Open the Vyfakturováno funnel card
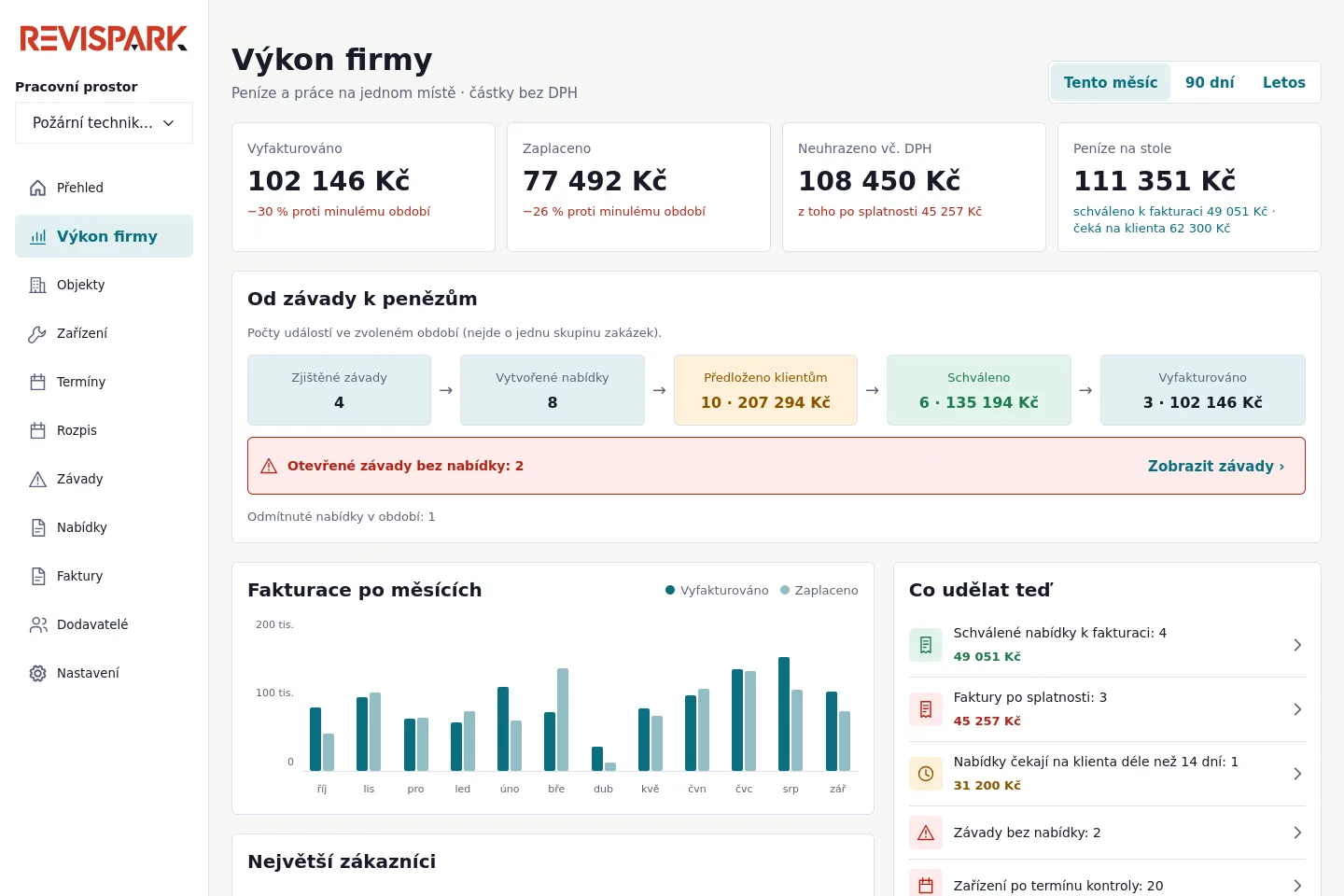The height and width of the screenshot is (896, 1344). 1203,390
